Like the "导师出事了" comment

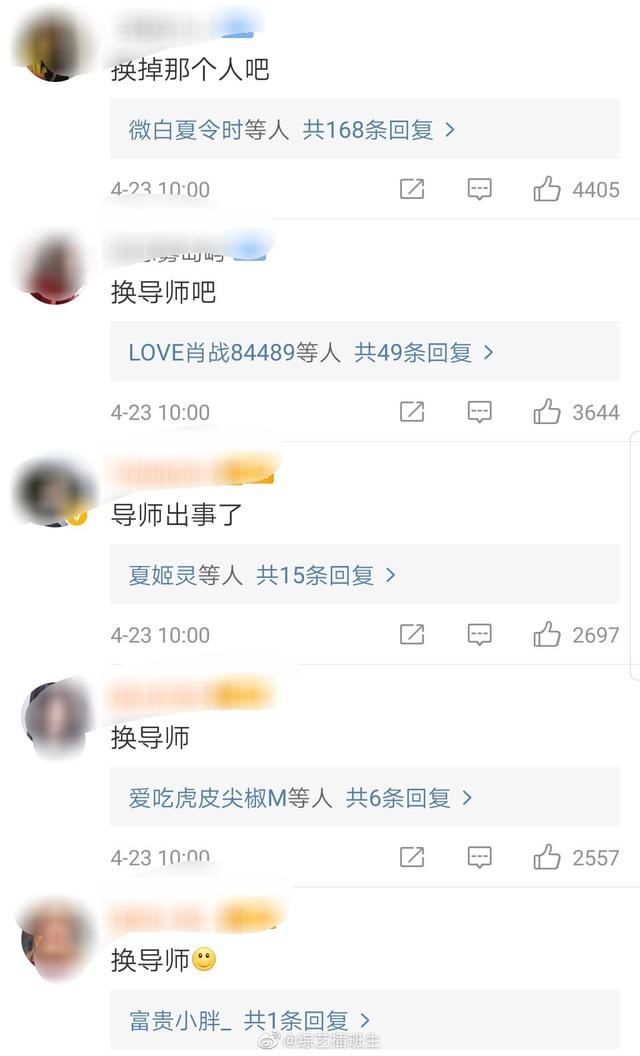(x=546, y=634)
